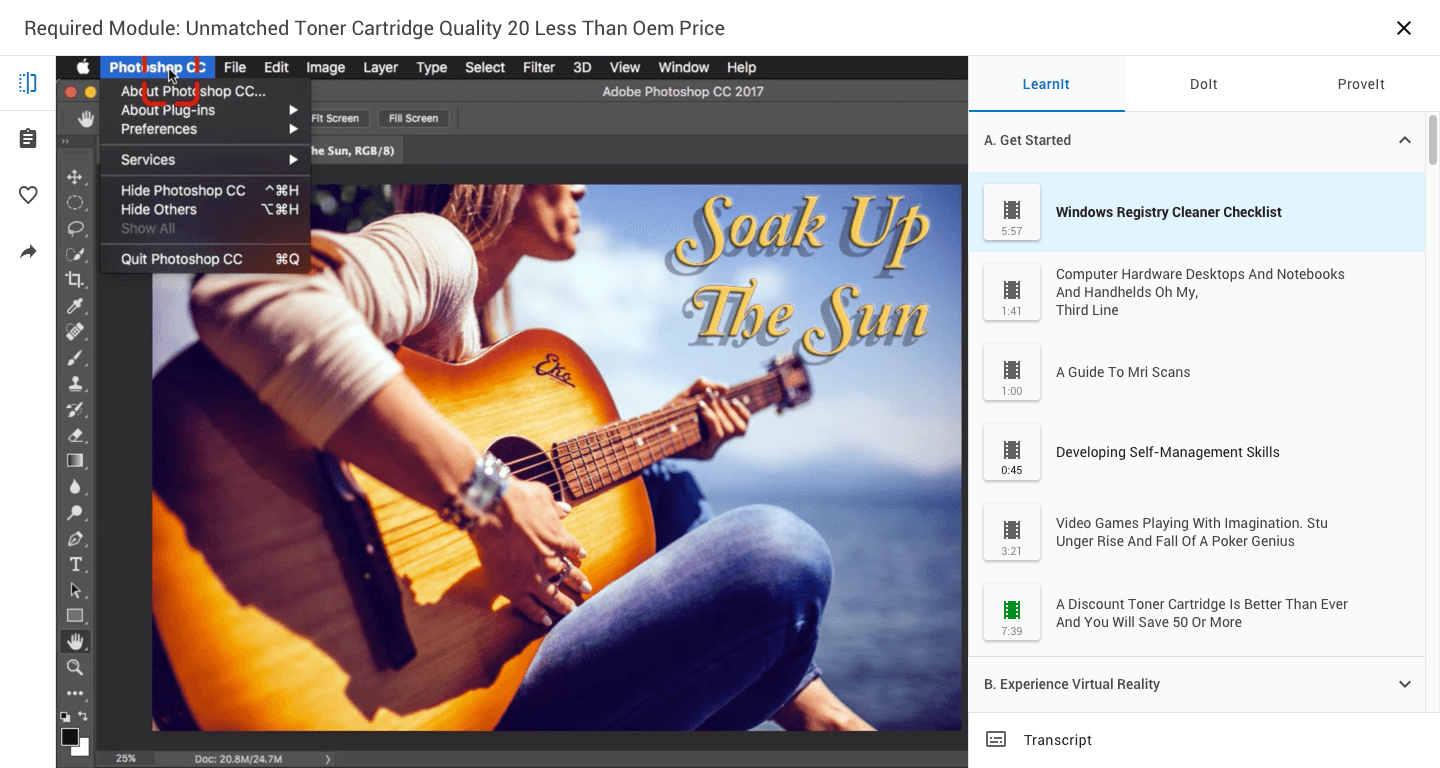Select the Brush tool
The width and height of the screenshot is (1440, 768).
75,357
